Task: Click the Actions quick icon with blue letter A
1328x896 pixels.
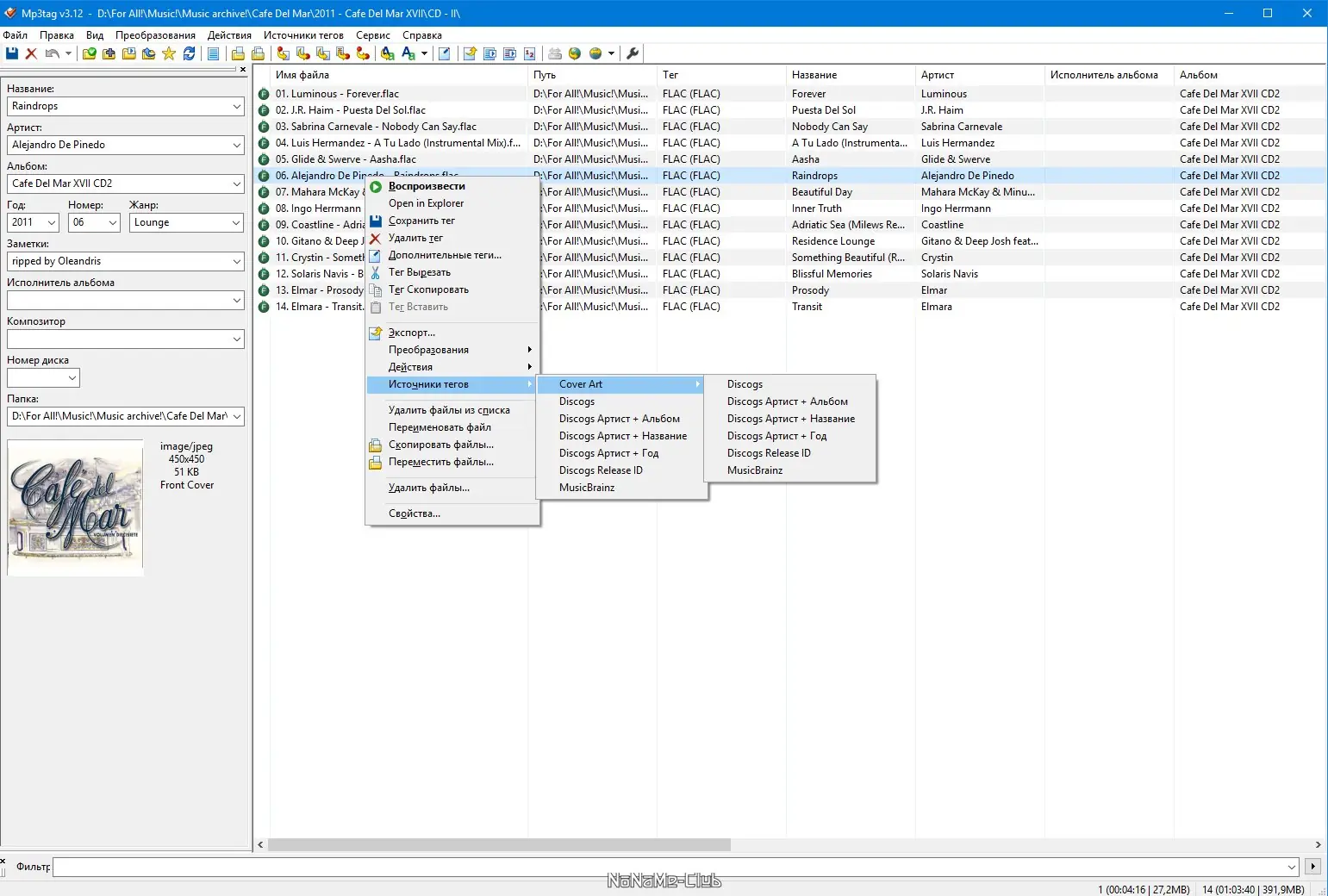Action: [x=408, y=53]
